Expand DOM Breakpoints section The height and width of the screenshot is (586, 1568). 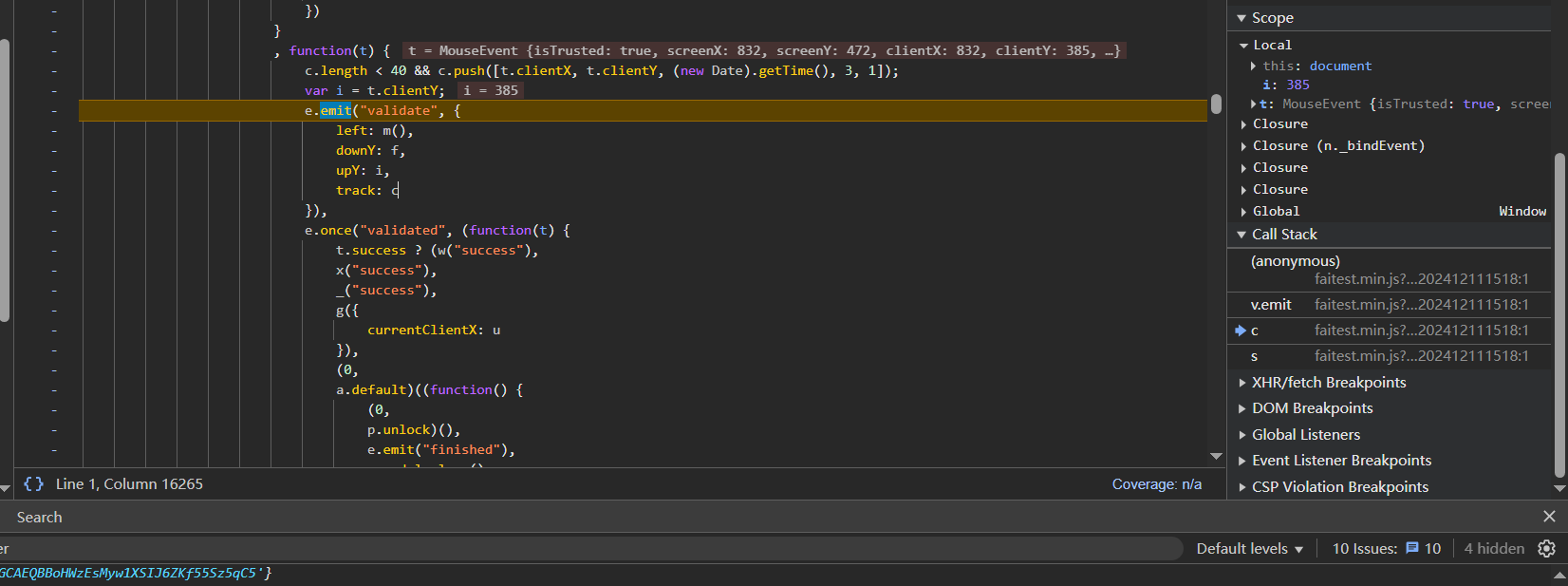1242,408
